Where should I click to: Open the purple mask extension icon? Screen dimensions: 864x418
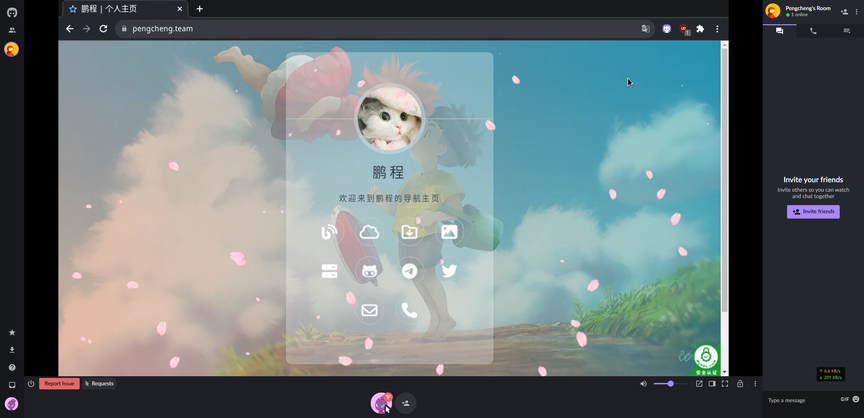pos(667,29)
